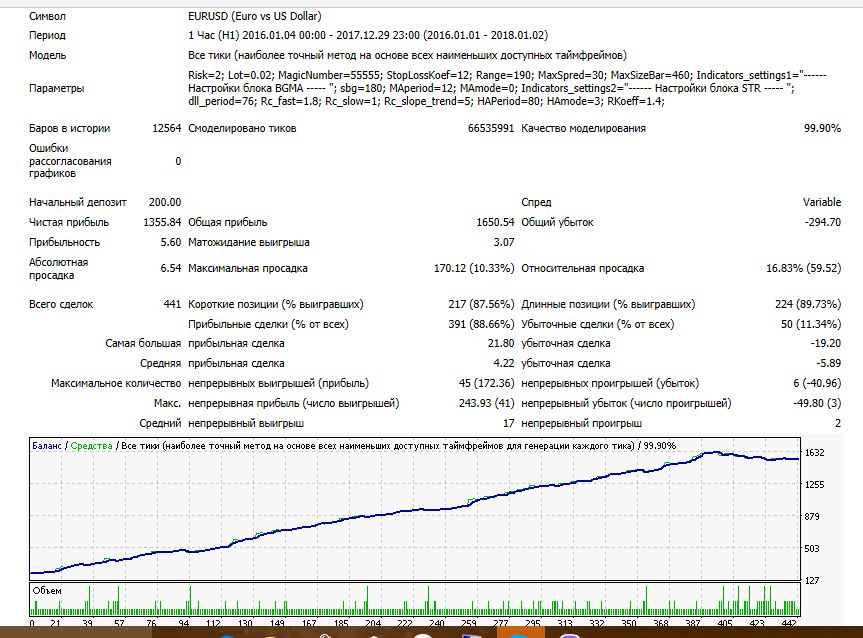This screenshot has width=863, height=638.
Task: Click the "Матожидание выигрыша" label
Action: tap(249, 242)
